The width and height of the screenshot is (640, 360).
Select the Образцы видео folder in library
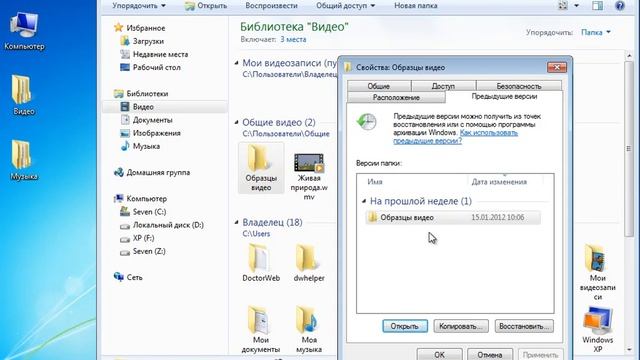pos(261,168)
